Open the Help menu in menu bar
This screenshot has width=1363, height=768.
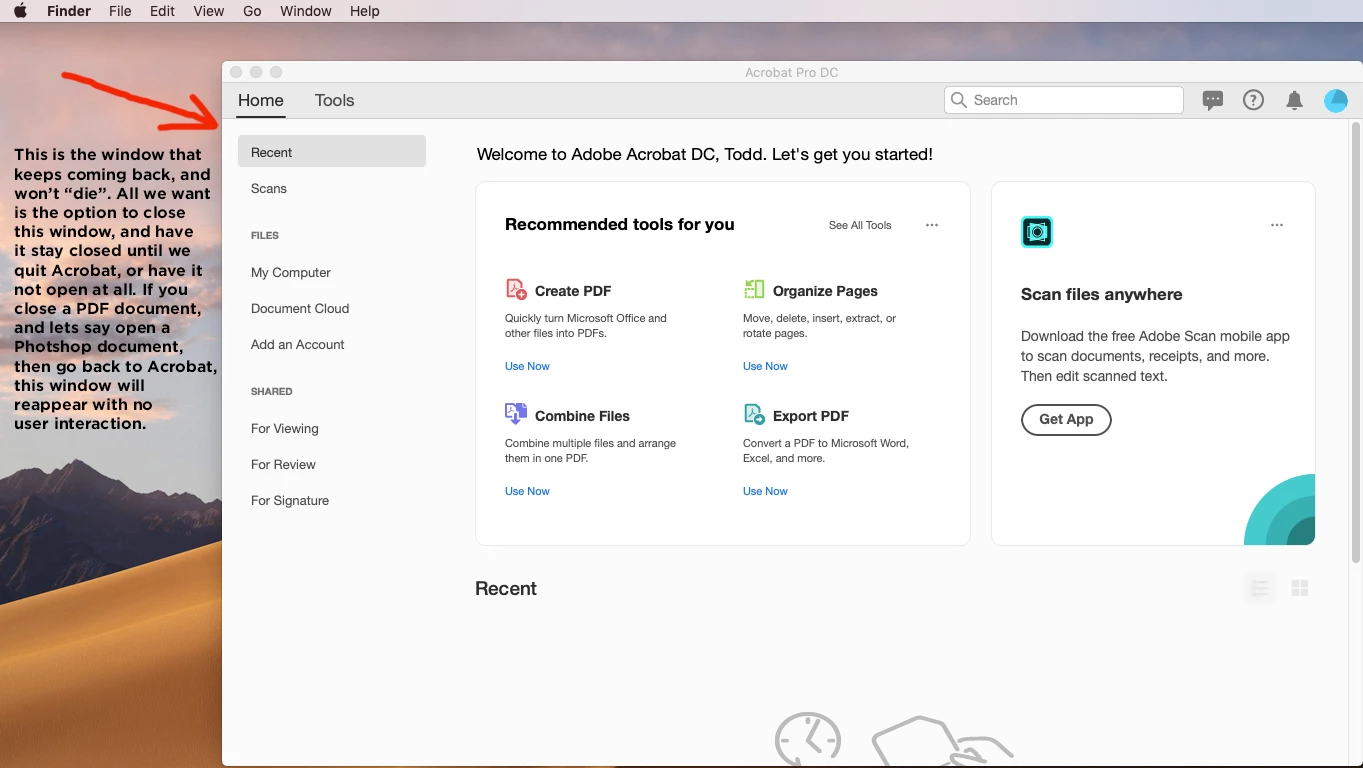[365, 11]
